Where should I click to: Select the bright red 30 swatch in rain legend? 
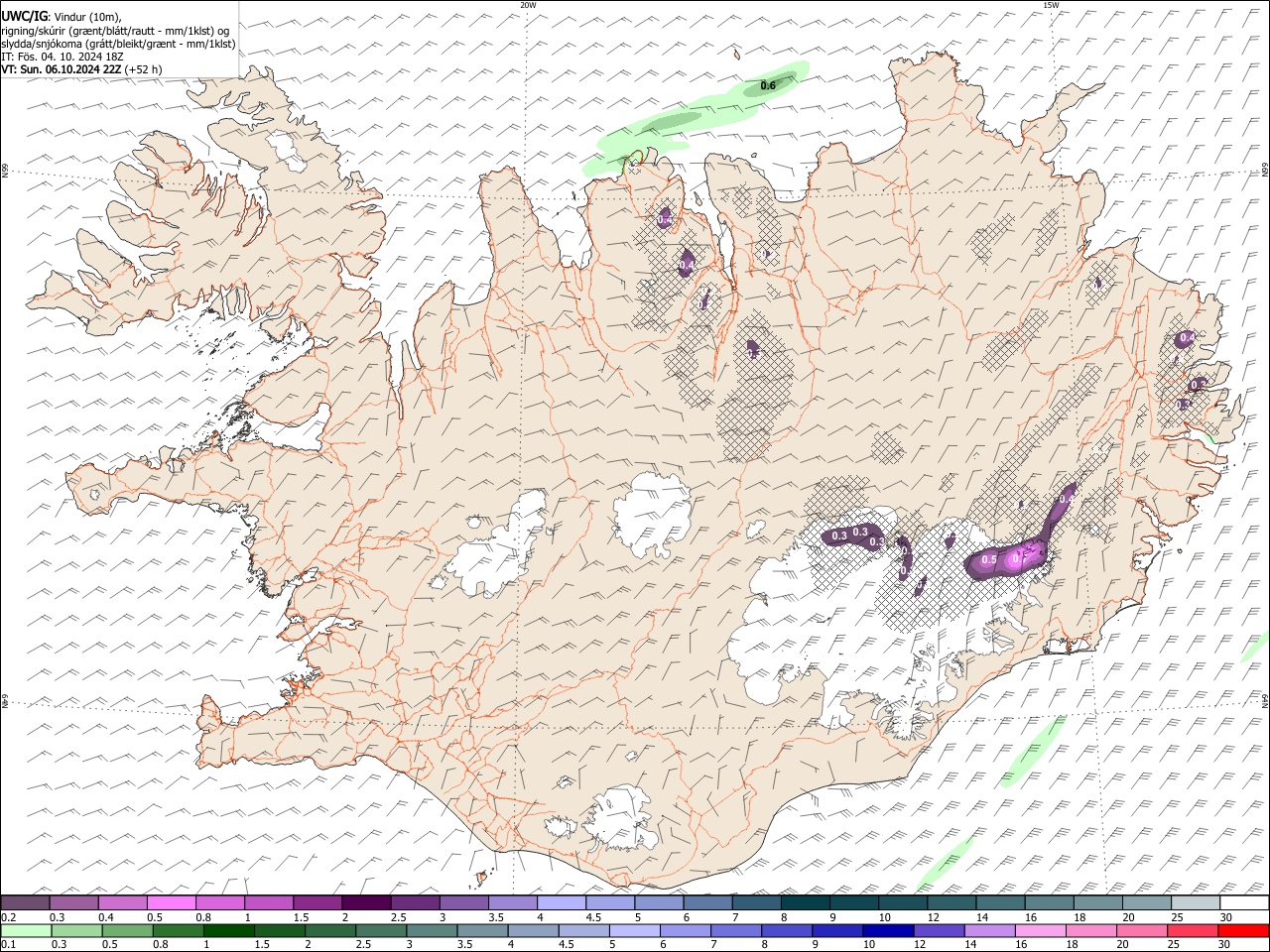pos(1244,930)
